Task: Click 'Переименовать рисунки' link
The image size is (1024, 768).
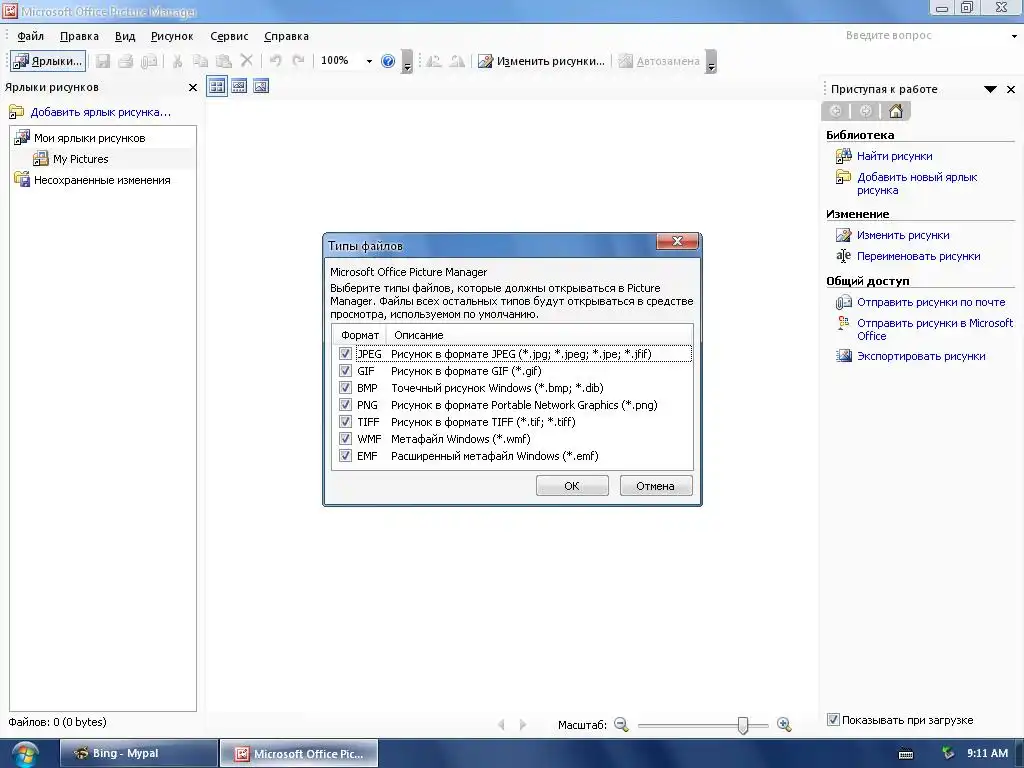Action: [x=918, y=256]
